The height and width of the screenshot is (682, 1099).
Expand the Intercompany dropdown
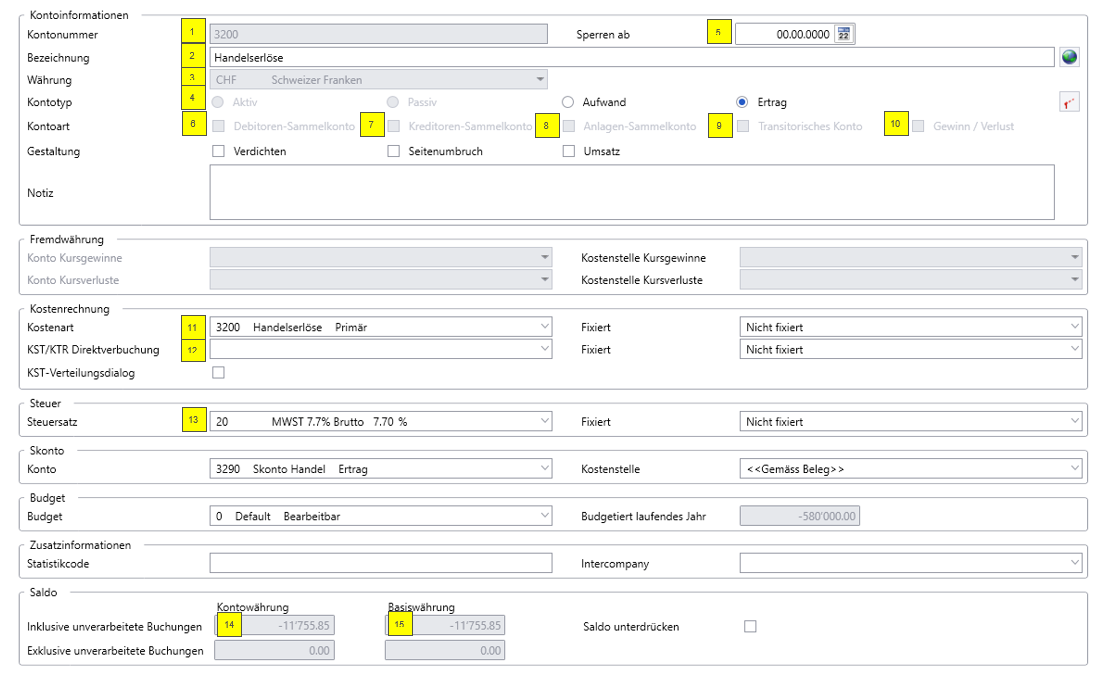(x=911, y=563)
